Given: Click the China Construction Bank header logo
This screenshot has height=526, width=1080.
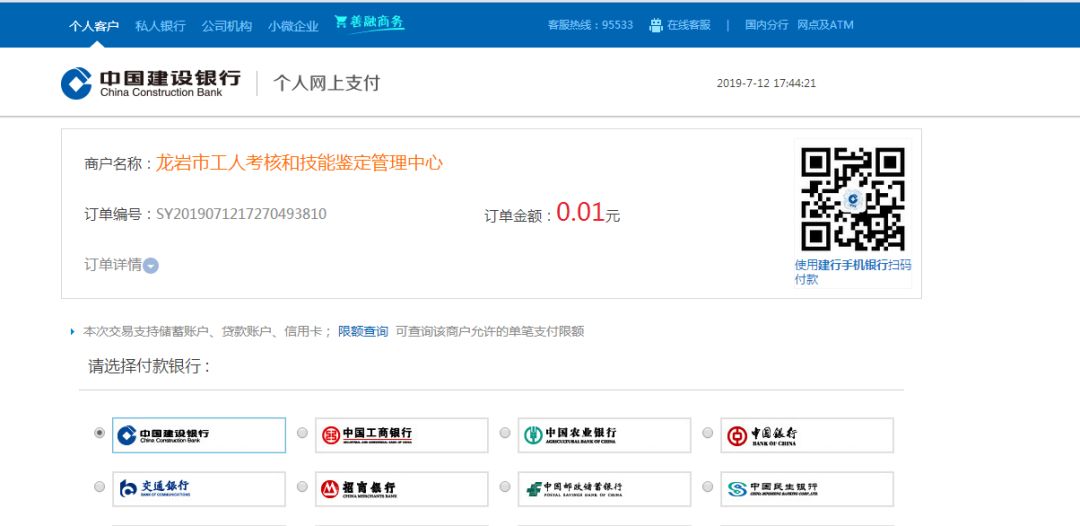Looking at the screenshot, I should 151,83.
